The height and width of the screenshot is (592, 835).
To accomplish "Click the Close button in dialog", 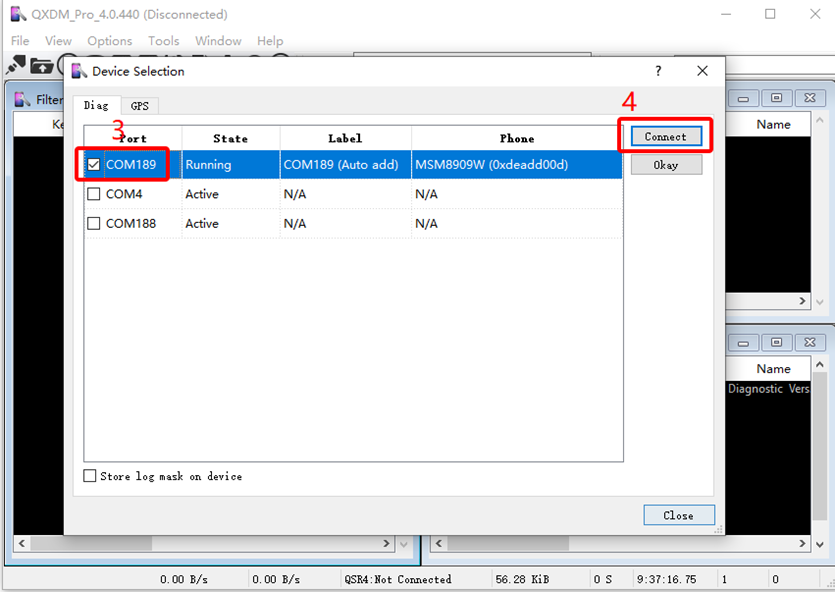I will point(678,515).
